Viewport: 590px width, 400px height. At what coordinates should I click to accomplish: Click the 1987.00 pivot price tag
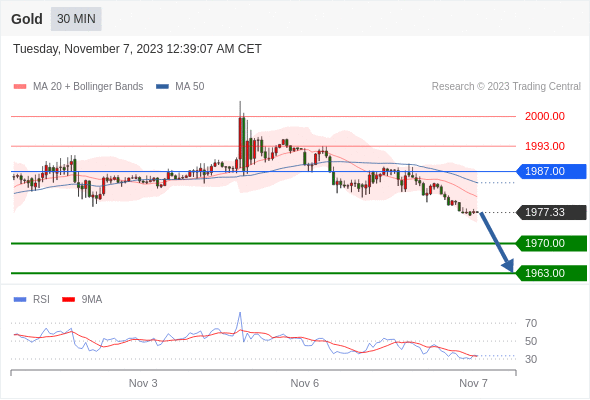pos(551,171)
